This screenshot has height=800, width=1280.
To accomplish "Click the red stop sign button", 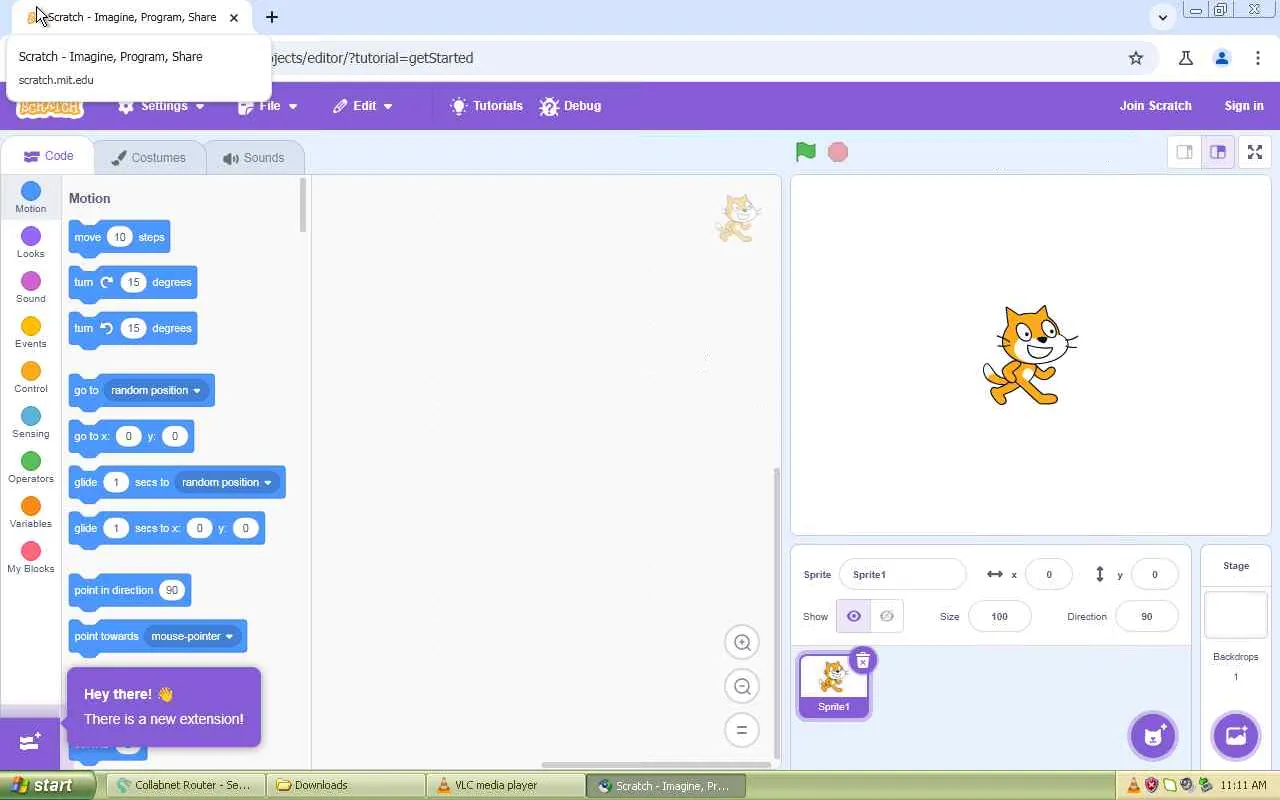I will click(838, 152).
